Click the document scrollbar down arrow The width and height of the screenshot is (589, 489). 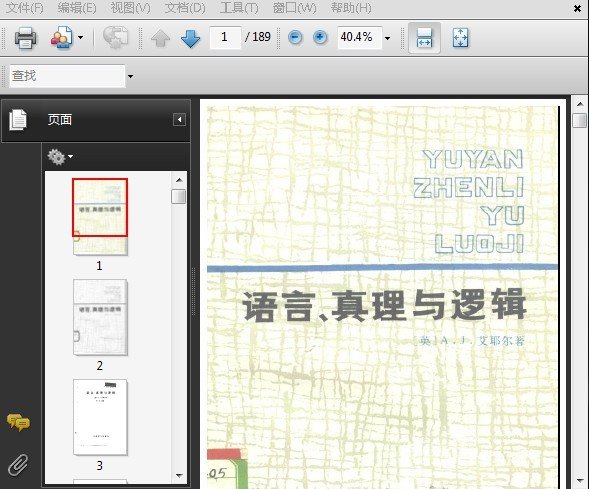580,481
